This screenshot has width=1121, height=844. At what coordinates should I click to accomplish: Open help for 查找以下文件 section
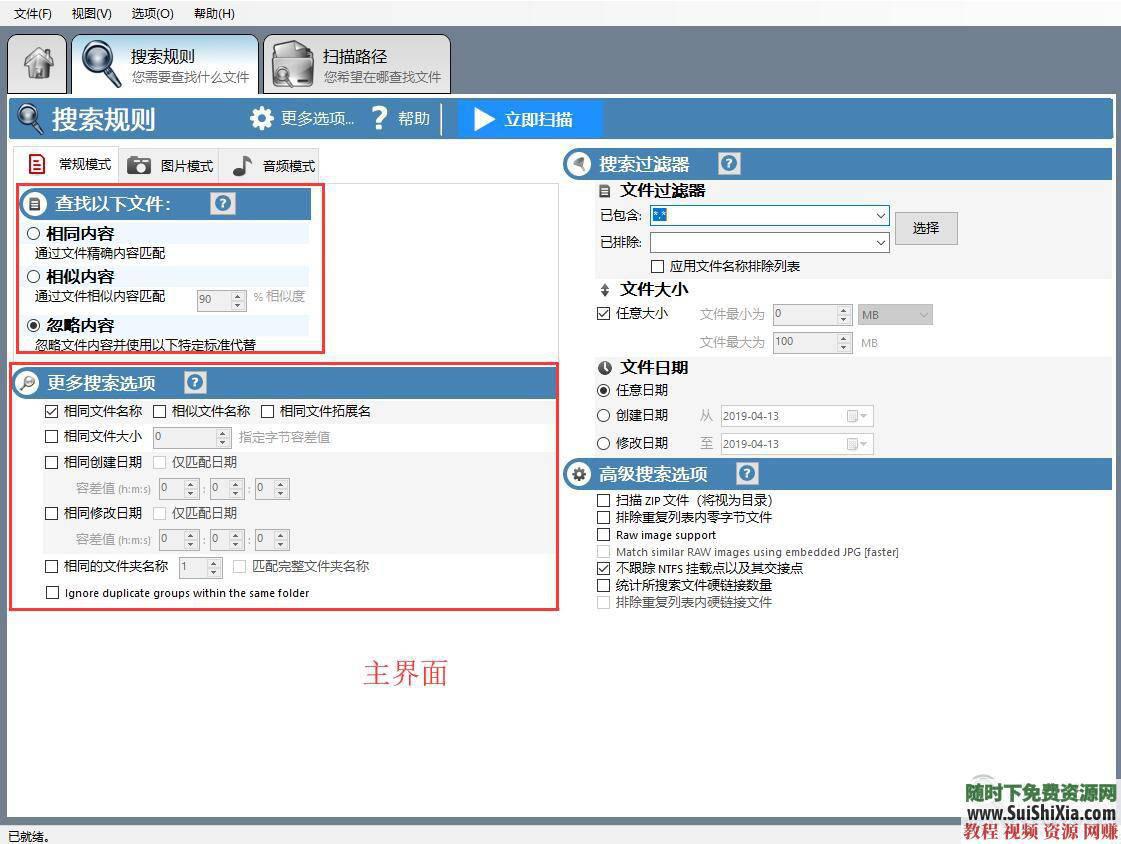point(223,204)
